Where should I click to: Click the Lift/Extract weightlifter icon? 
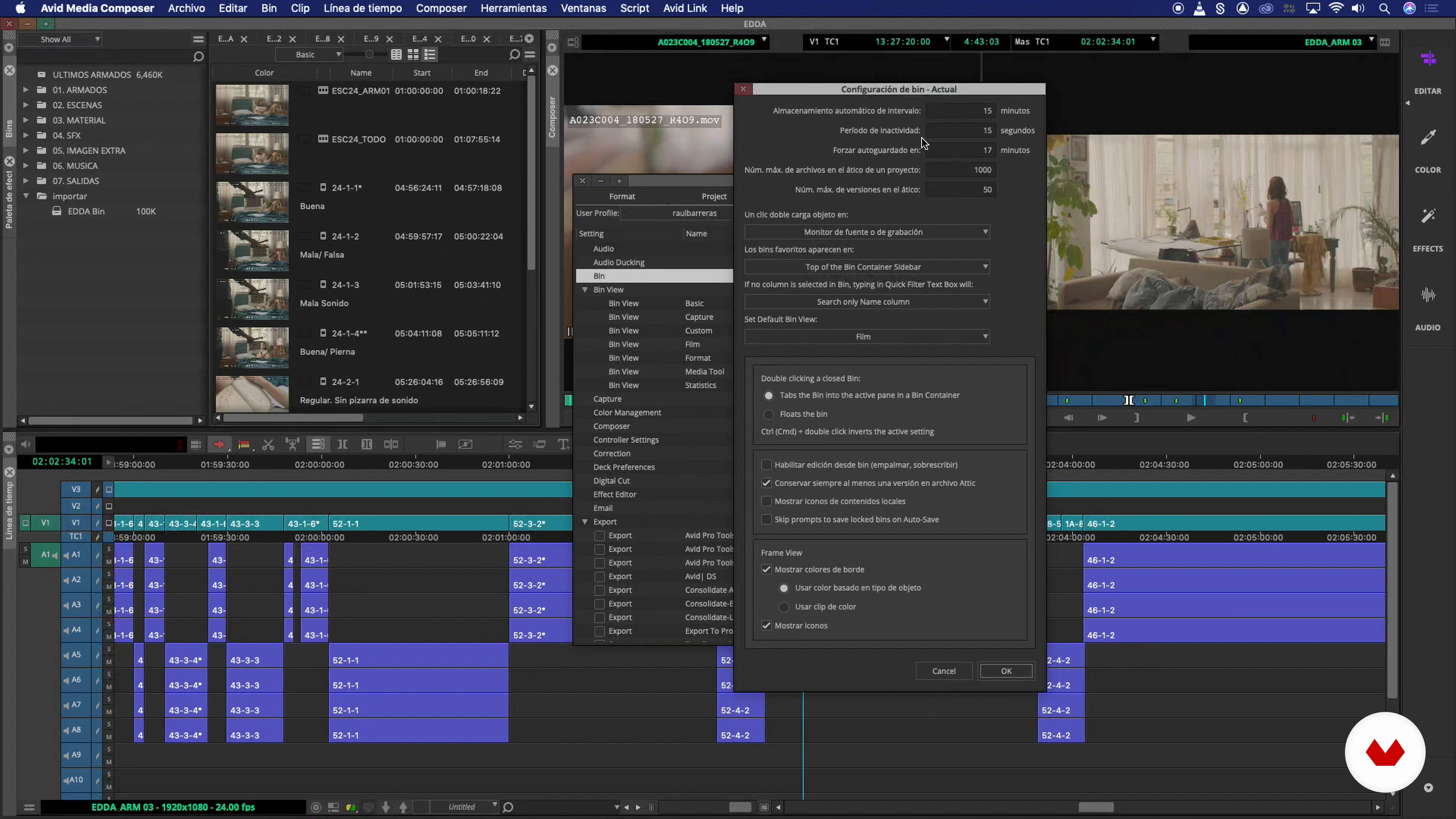pos(292,445)
